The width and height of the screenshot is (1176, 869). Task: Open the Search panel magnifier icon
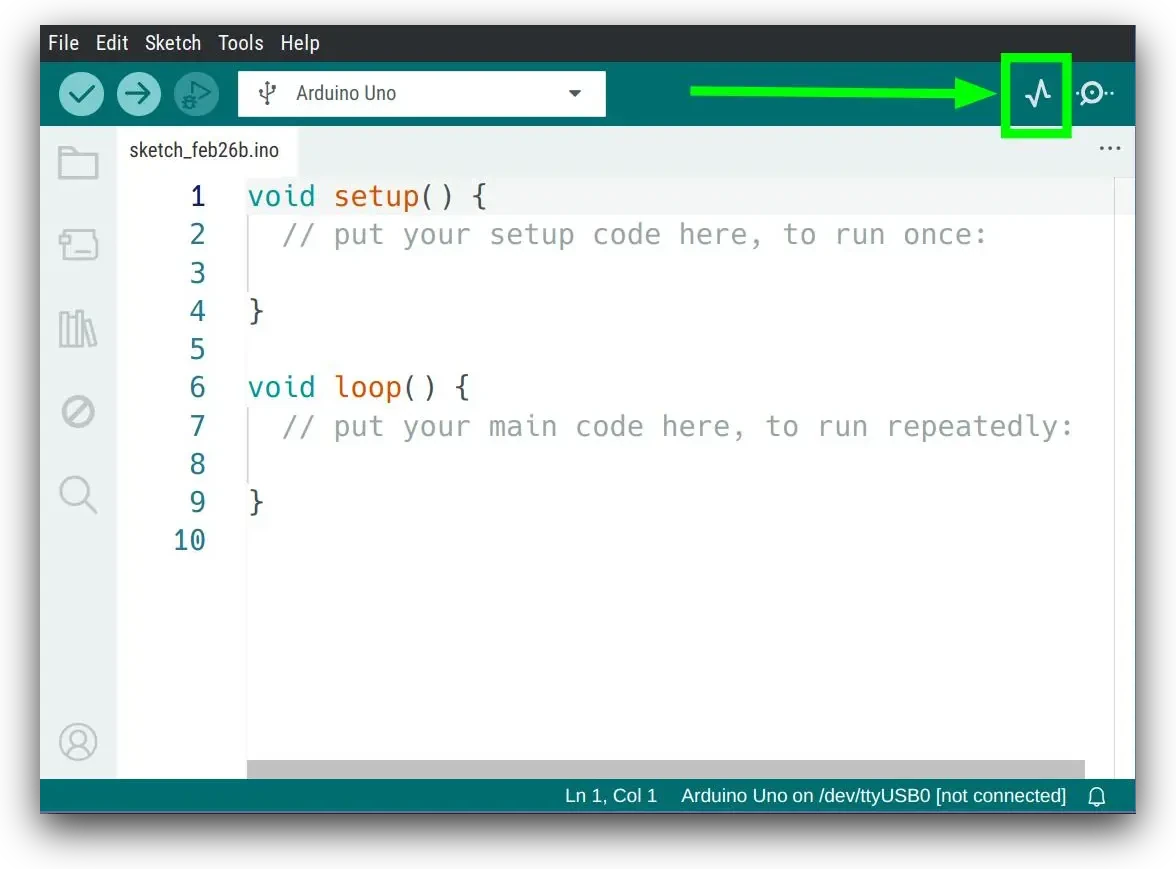78,494
